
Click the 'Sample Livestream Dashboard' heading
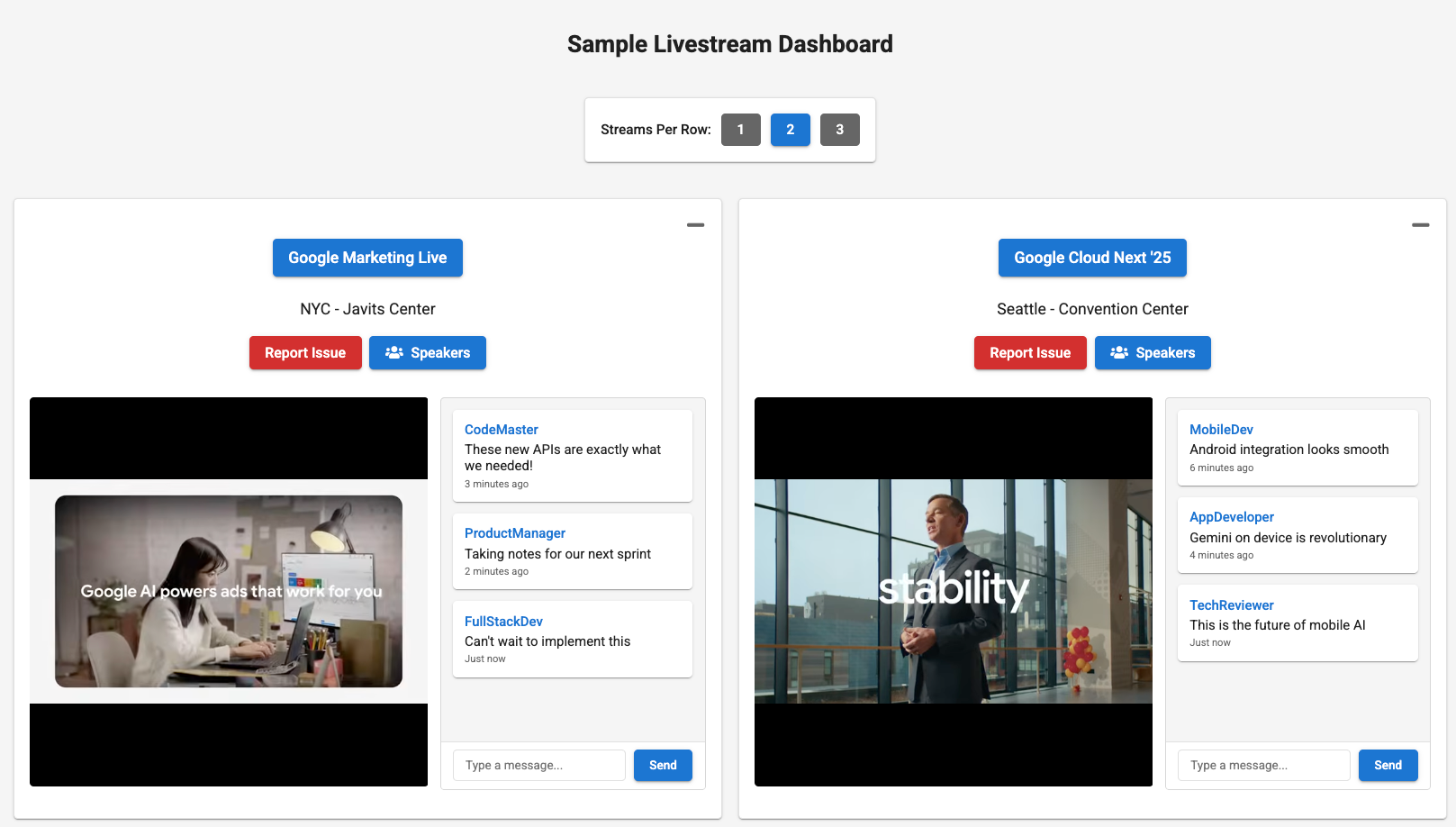[730, 44]
